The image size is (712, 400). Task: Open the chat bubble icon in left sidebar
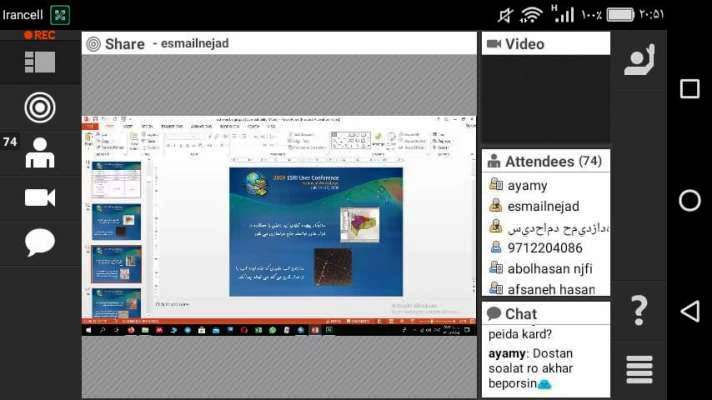coord(40,241)
